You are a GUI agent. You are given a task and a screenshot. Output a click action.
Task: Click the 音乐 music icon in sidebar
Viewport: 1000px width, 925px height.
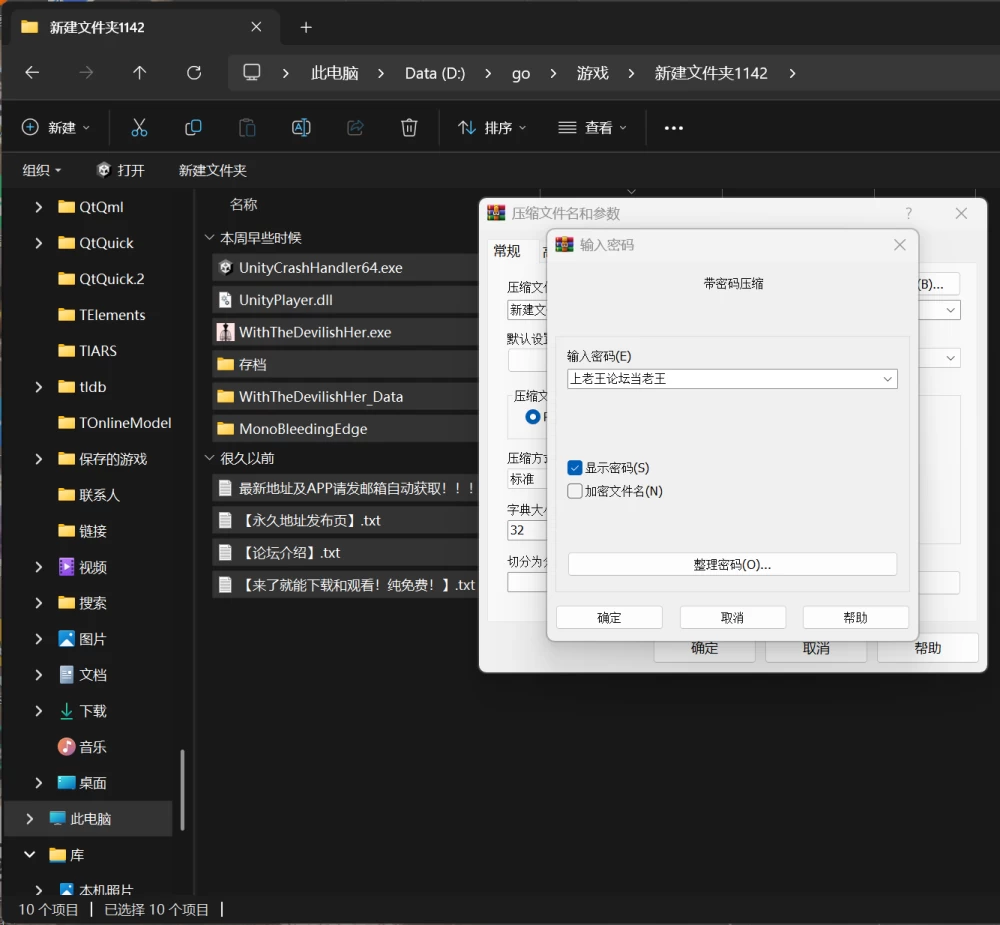click(x=66, y=746)
